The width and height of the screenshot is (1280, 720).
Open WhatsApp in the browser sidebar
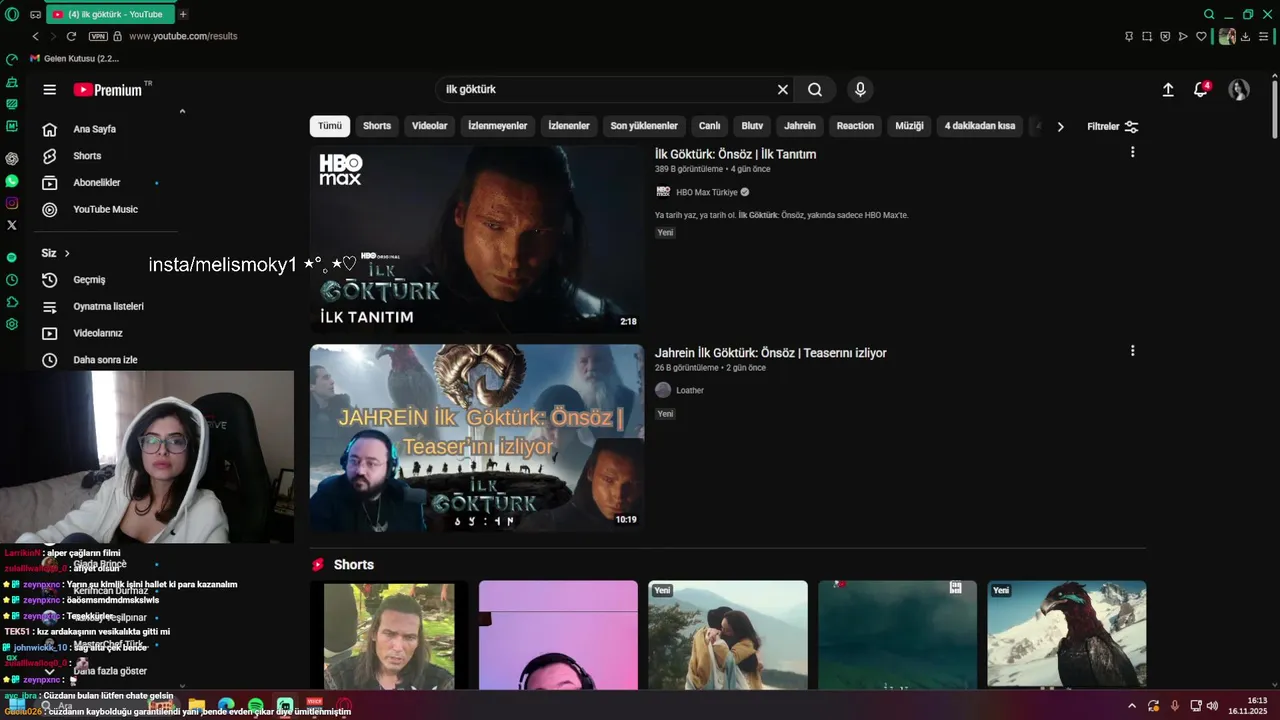pyautogui.click(x=12, y=181)
